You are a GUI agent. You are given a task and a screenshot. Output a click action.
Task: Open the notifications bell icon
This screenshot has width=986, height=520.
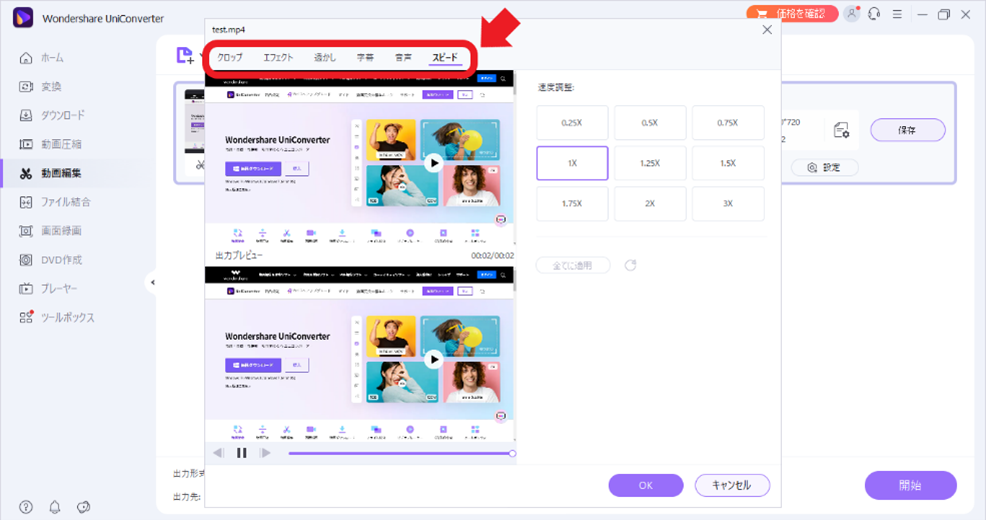point(55,507)
